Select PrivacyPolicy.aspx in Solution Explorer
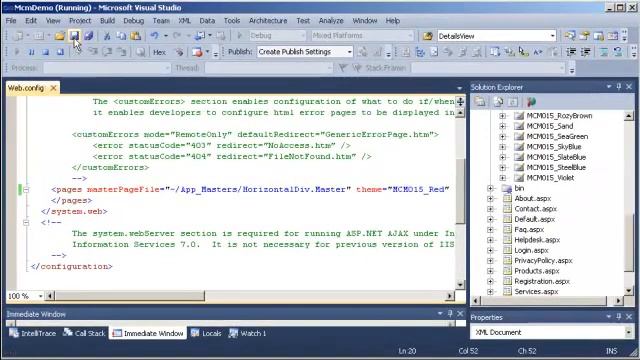Screen dimensions: 640x360 (x=543, y=260)
